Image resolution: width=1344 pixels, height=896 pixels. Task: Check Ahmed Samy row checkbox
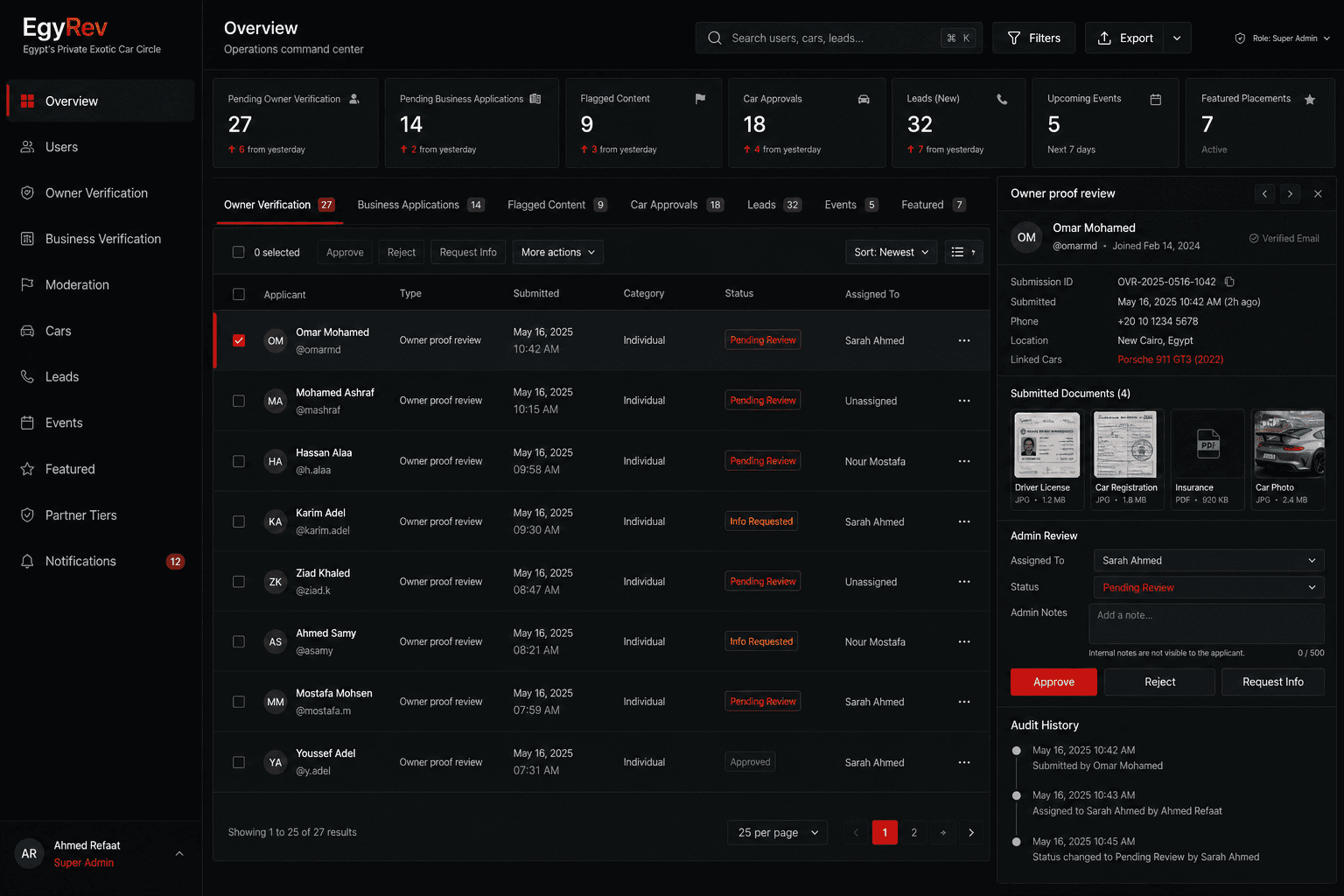[x=239, y=641]
